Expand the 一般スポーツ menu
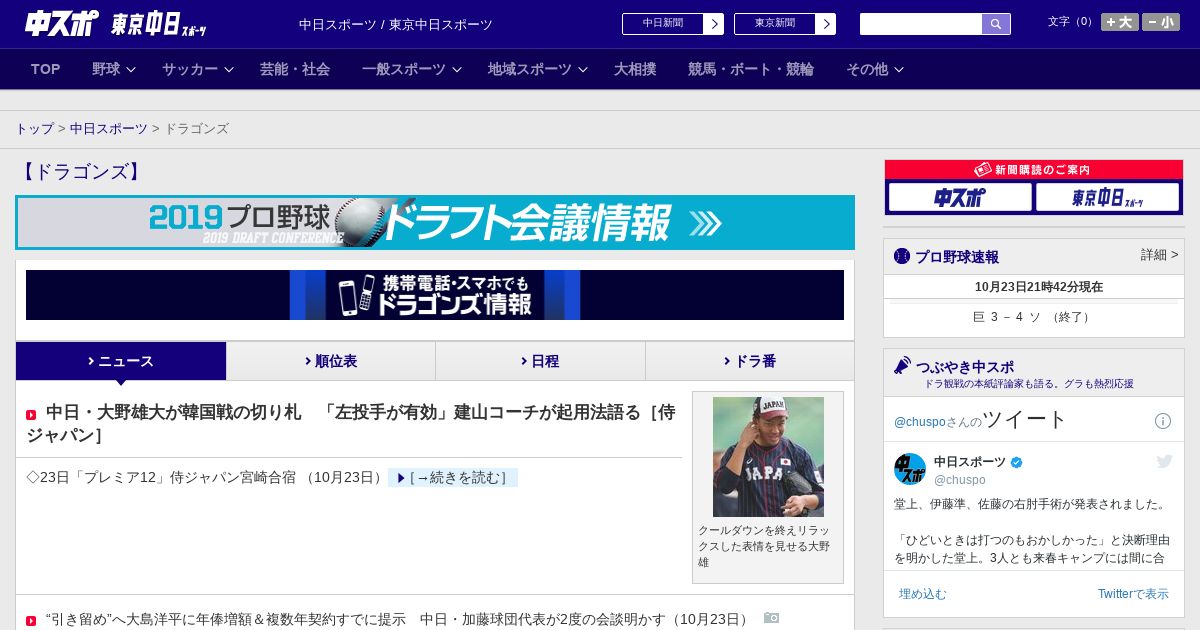 pyautogui.click(x=412, y=69)
